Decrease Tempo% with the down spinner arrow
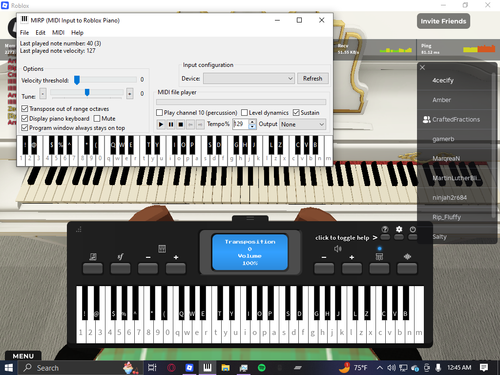The height and width of the screenshot is (375, 500). pos(252,127)
